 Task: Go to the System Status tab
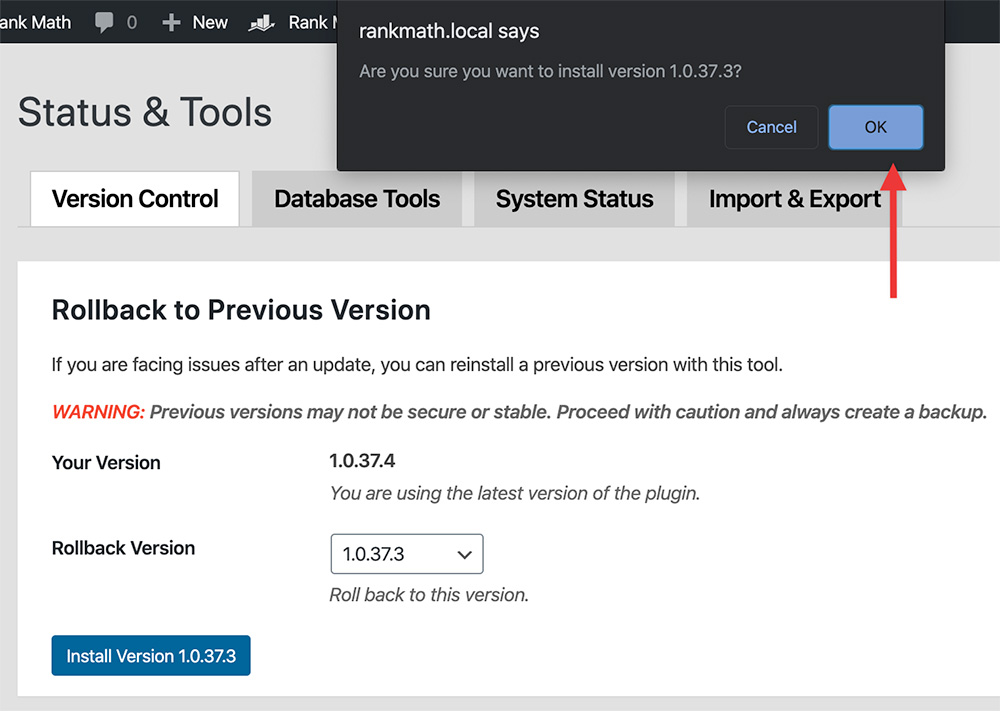coord(574,199)
